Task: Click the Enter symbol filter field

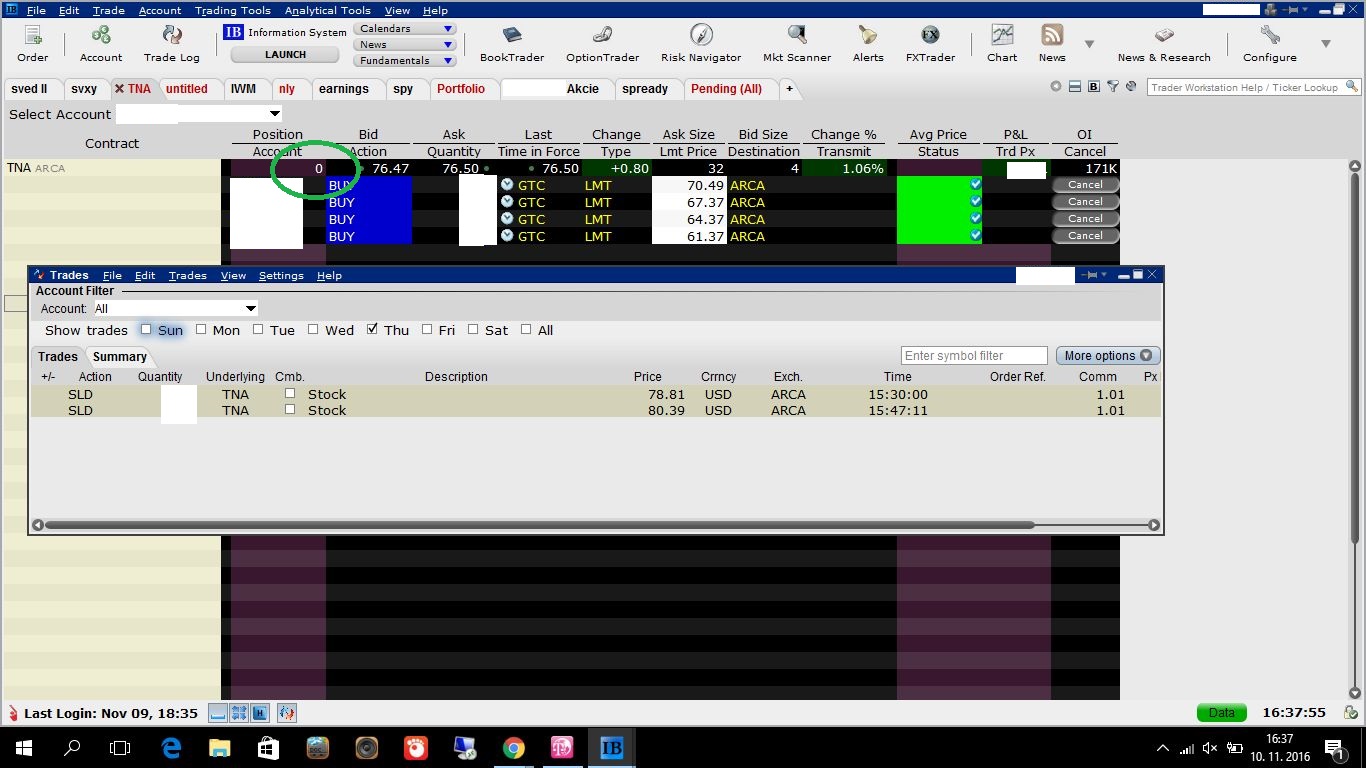Action: [x=975, y=356]
